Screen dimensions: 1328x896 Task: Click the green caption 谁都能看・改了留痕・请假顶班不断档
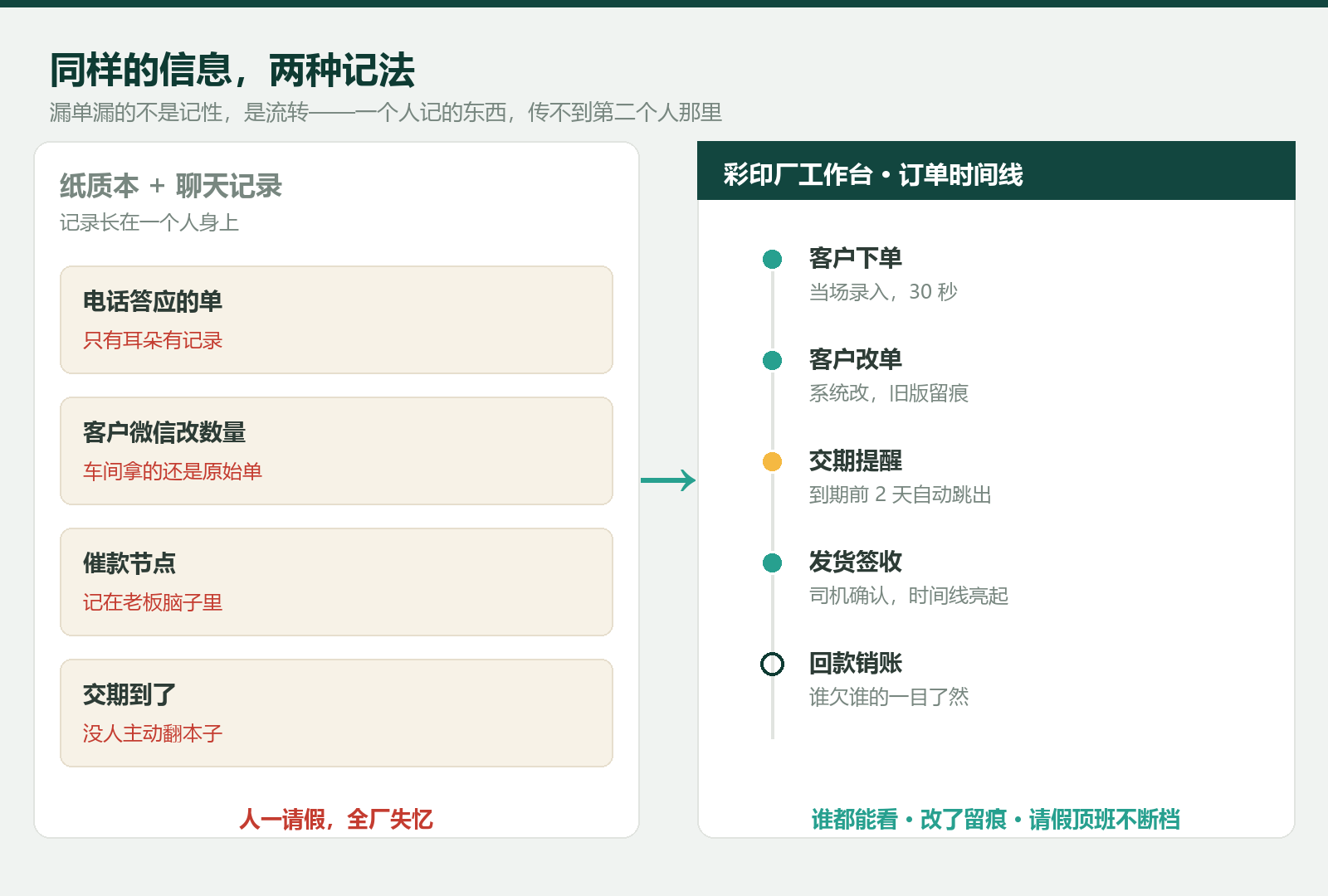click(x=996, y=819)
